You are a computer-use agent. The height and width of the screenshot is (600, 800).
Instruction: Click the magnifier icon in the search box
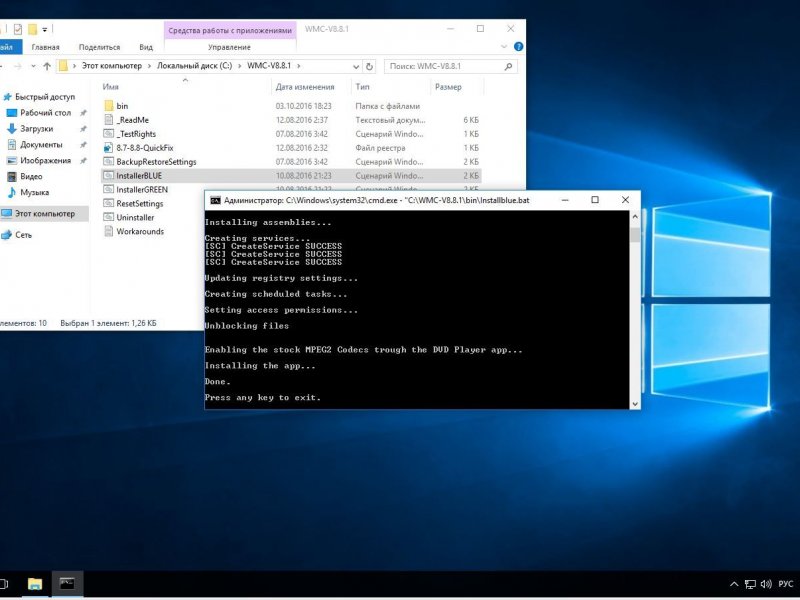(508, 66)
